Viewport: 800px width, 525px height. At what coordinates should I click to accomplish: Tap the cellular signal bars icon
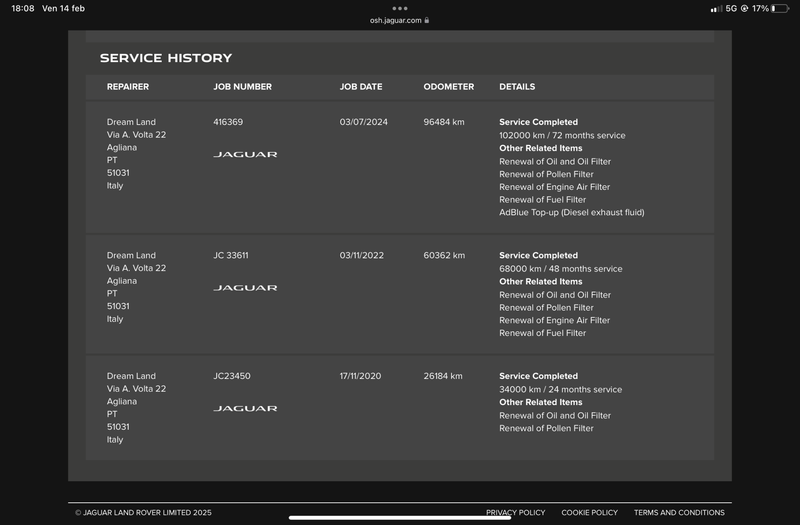point(716,9)
